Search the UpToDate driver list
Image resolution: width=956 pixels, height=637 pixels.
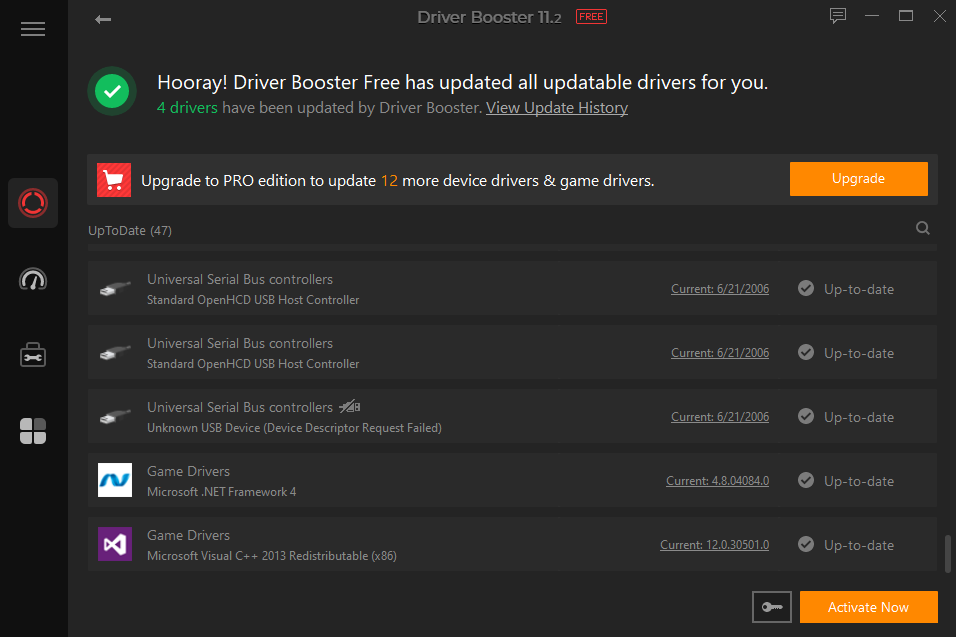pos(922,228)
